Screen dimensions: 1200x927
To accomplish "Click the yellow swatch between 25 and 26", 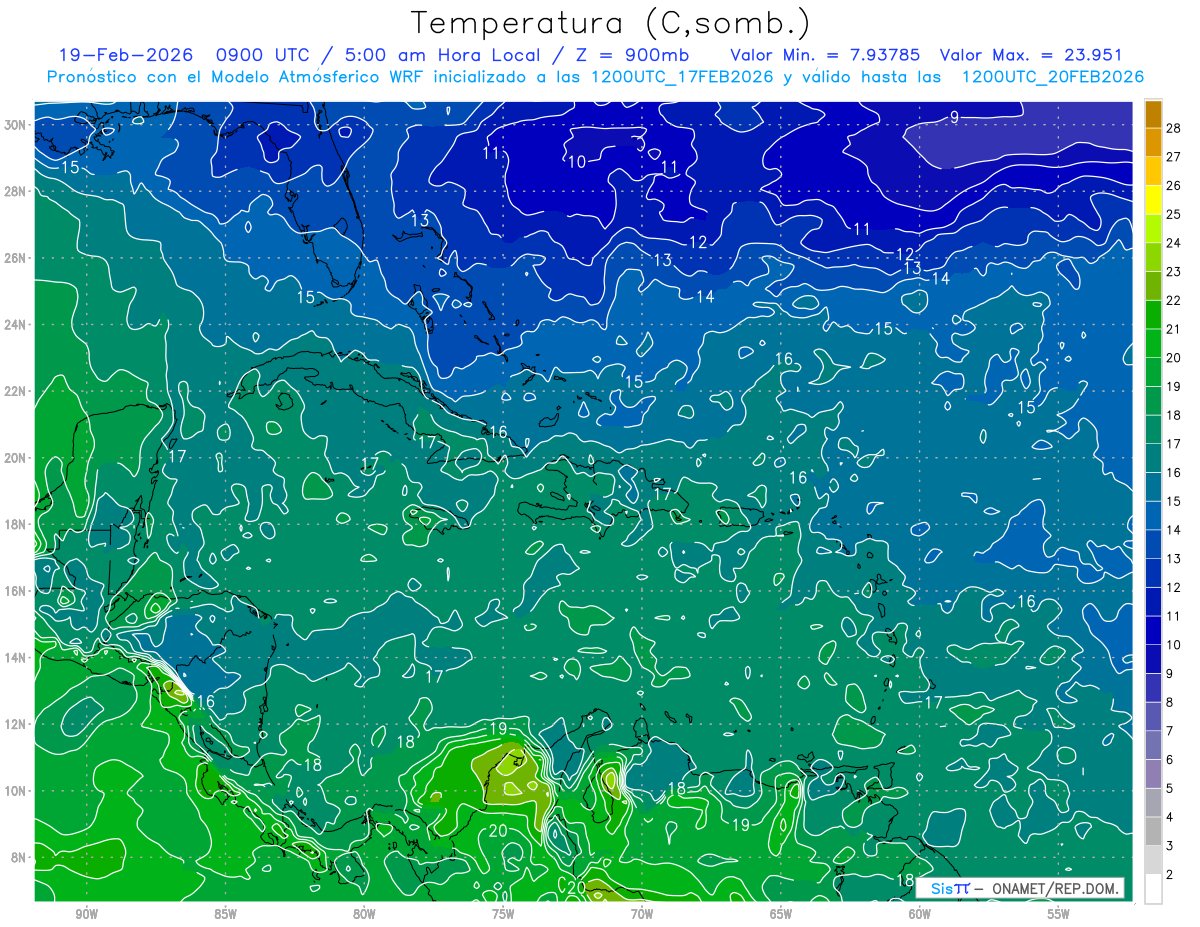I will pos(1153,200).
